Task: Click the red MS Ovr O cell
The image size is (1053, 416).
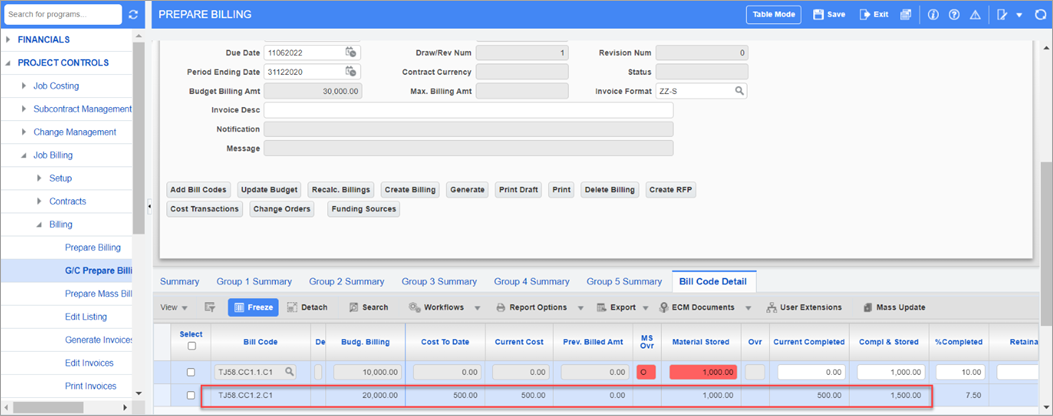Action: pos(646,372)
